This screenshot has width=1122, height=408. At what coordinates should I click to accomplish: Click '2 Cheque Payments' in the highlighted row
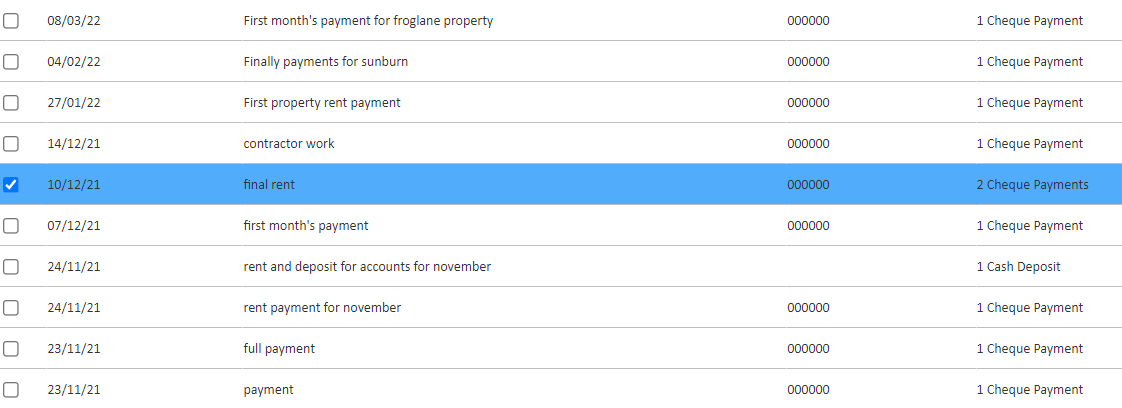click(x=1032, y=185)
